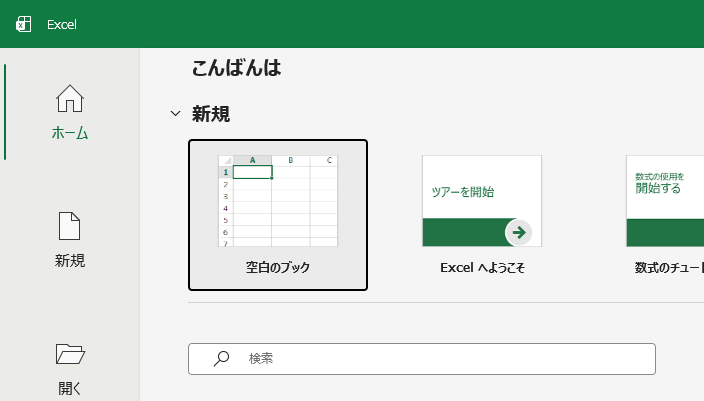Select the ホーム label in sidebar
Viewport: 704px width, 401px height.
click(70, 133)
